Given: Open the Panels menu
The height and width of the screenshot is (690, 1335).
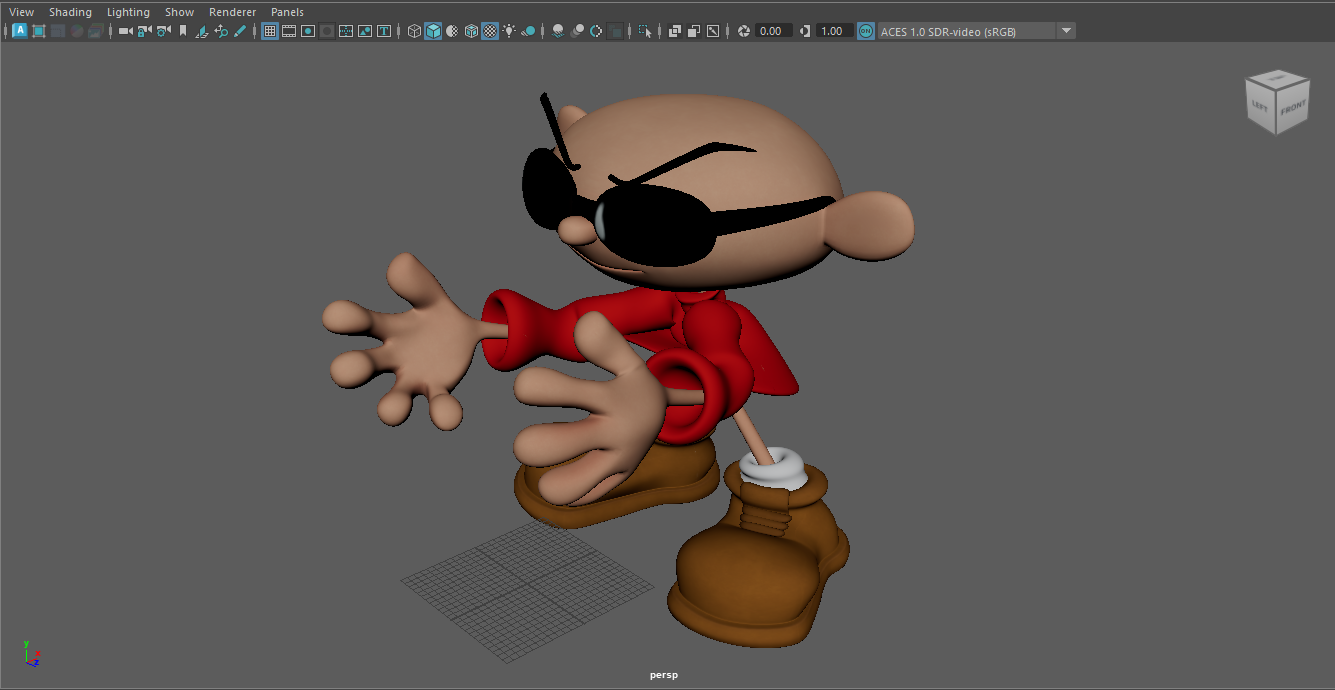Looking at the screenshot, I should 287,12.
